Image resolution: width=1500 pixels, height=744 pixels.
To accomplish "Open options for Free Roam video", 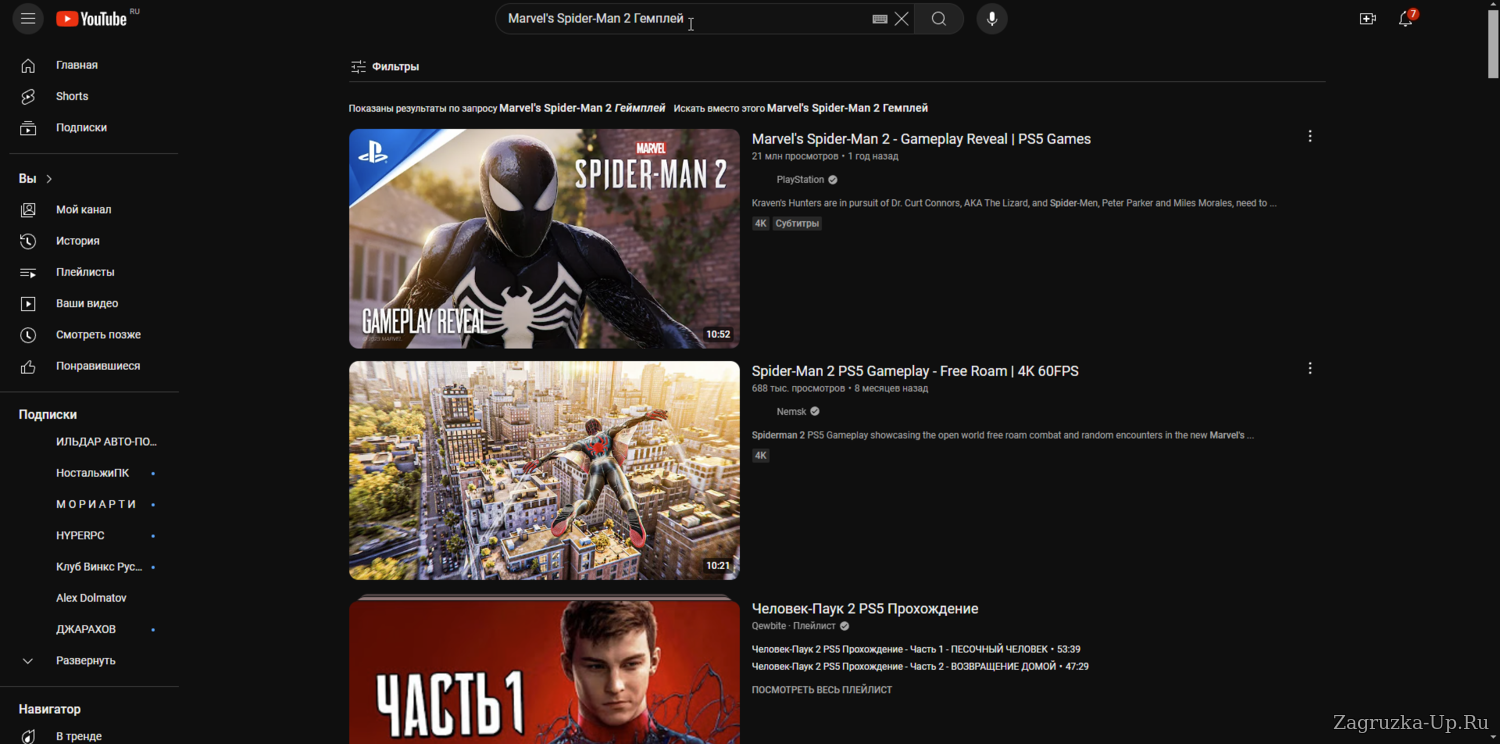I will click(x=1310, y=369).
